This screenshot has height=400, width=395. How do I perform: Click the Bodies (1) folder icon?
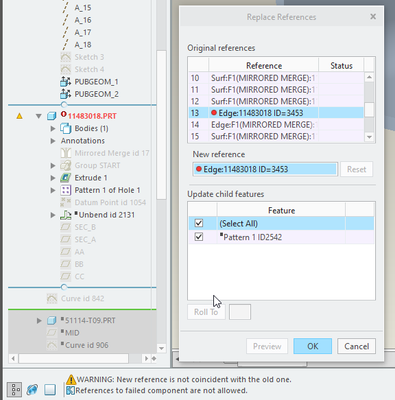coord(65,128)
